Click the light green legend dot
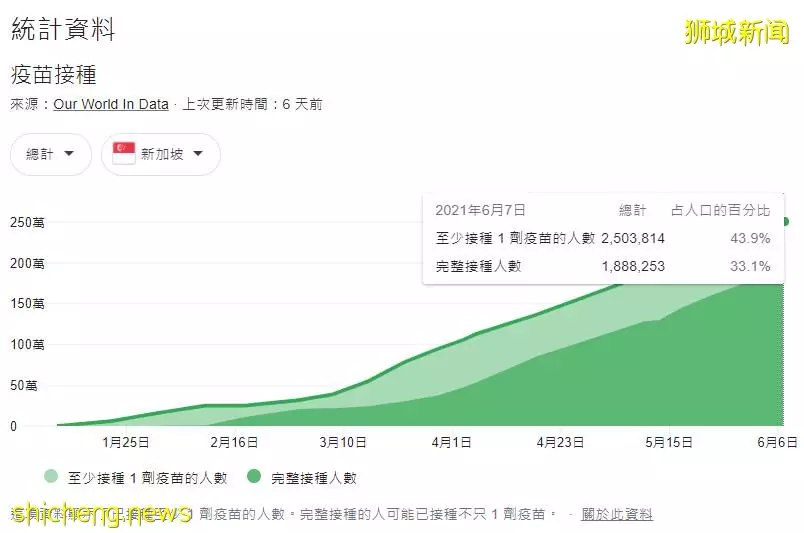The height and width of the screenshot is (533, 804). click(x=51, y=477)
